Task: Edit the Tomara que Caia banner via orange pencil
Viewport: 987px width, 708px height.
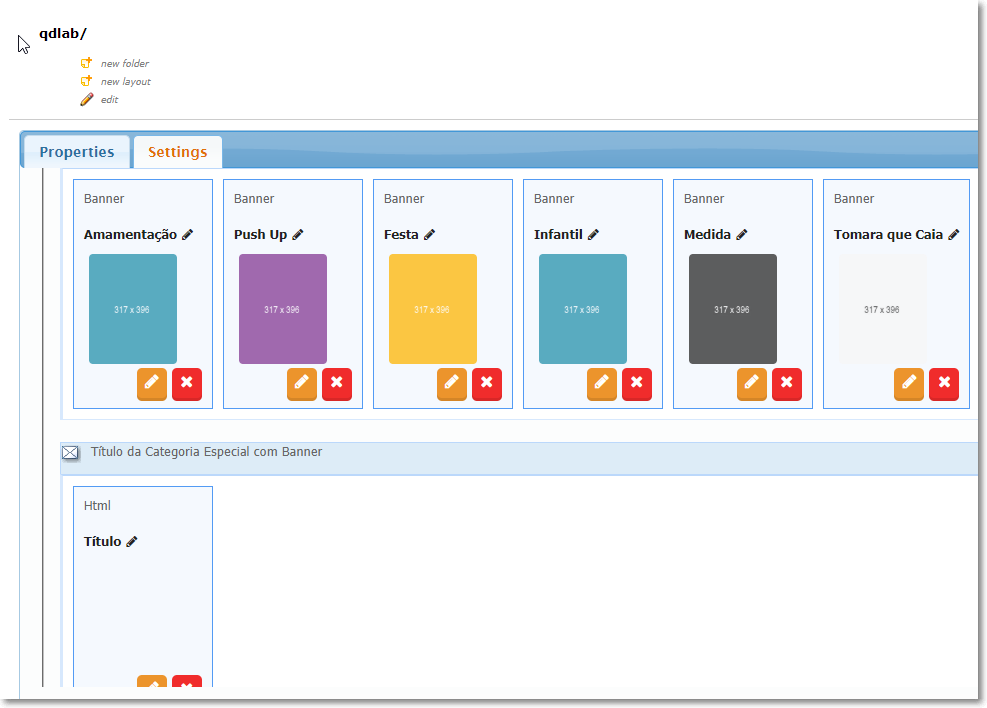Action: (x=909, y=384)
